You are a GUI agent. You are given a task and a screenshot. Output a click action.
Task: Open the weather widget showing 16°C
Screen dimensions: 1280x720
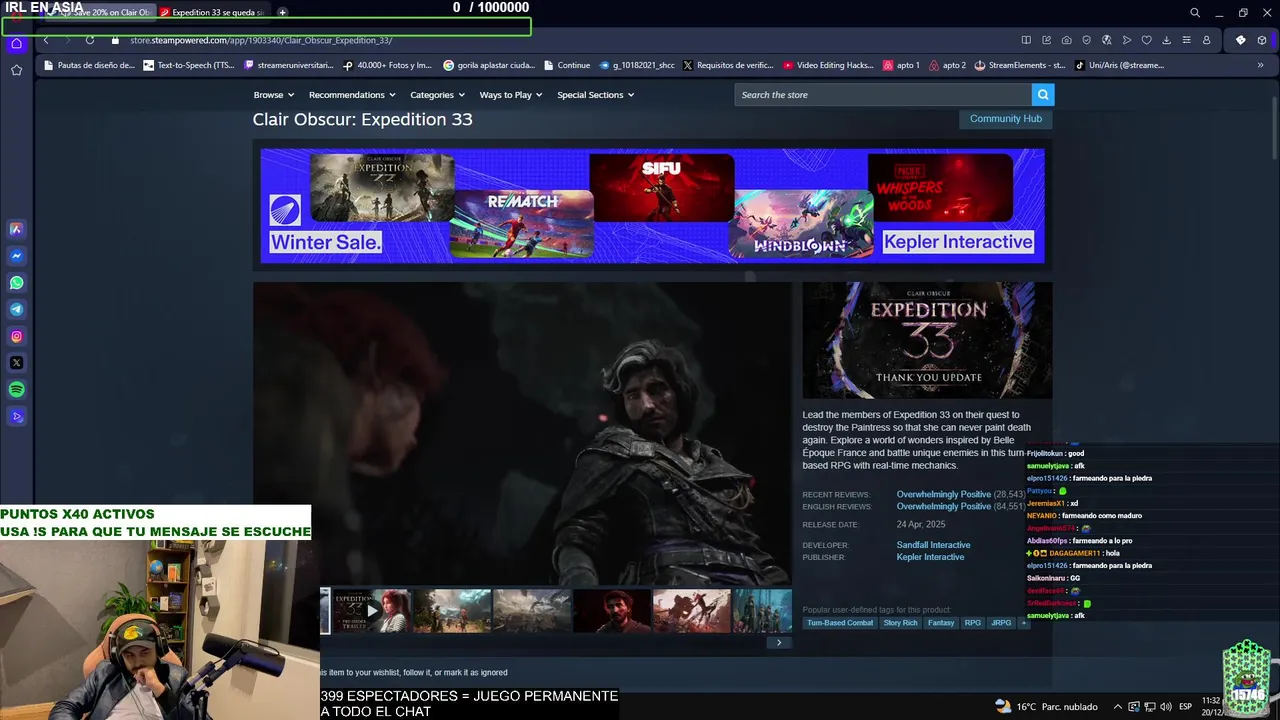coord(1047,706)
